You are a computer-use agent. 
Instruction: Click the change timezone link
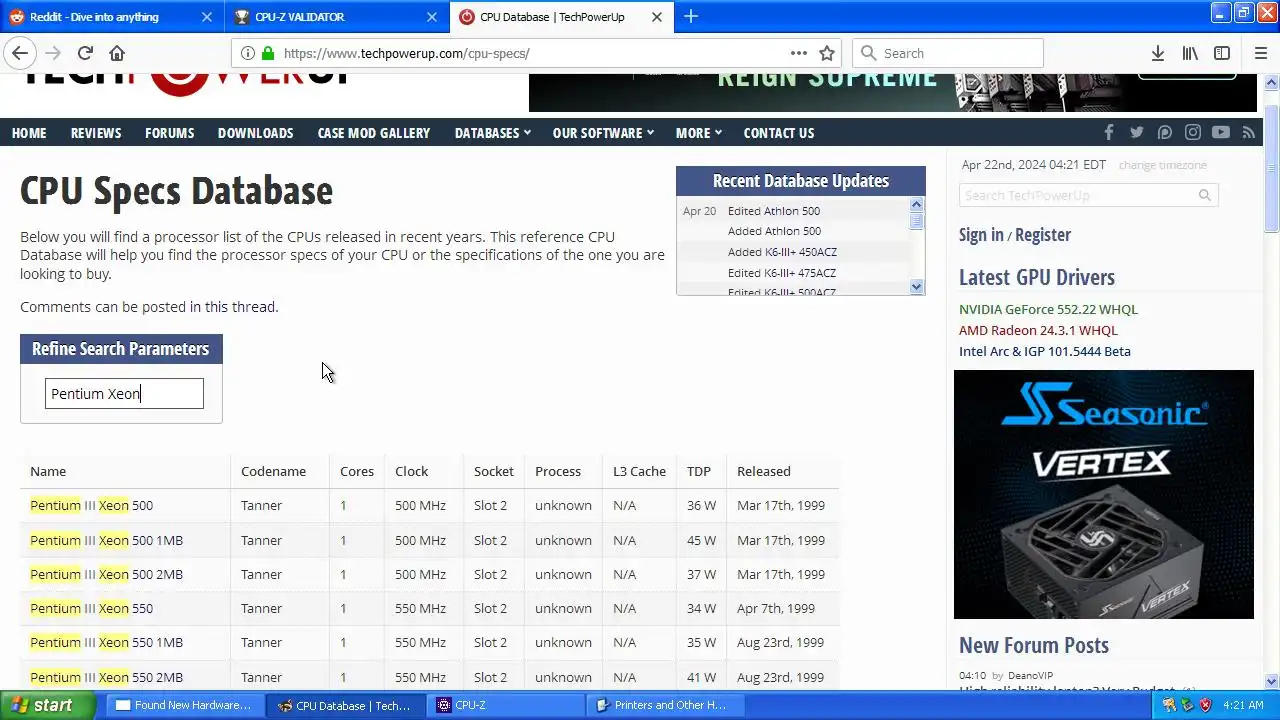click(1162, 165)
